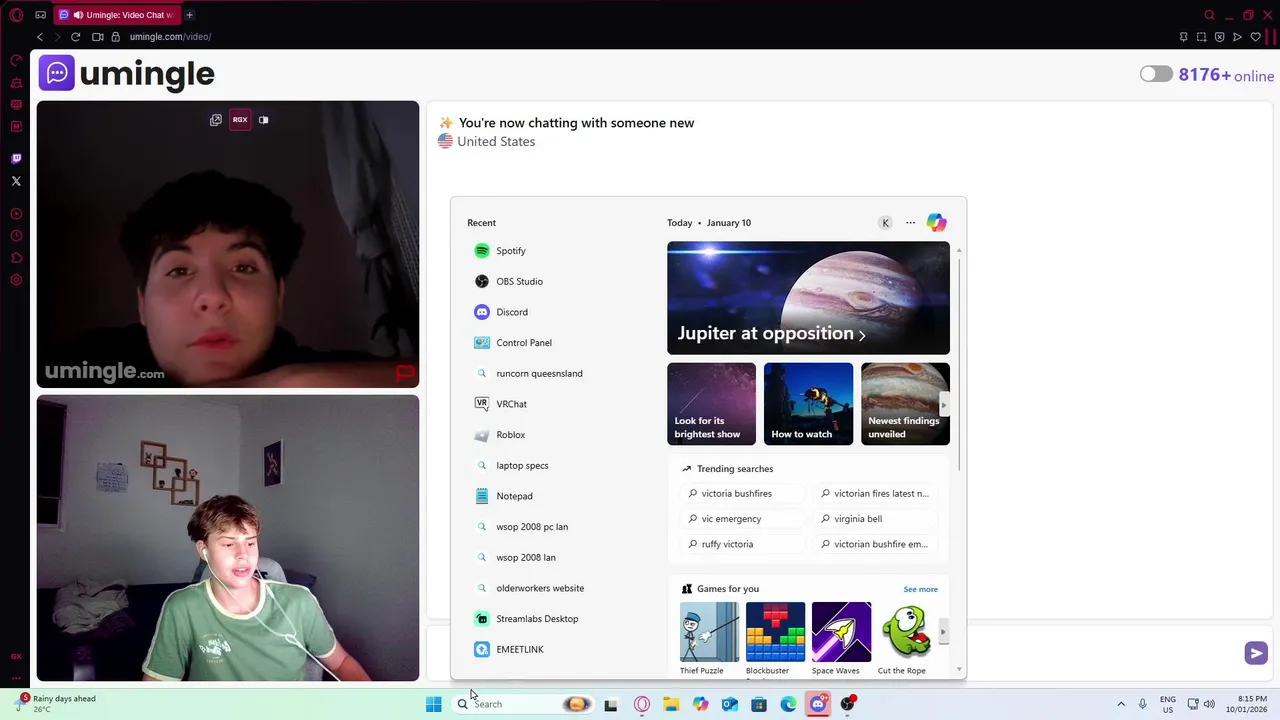Open the ad blocker shield icon

1219,37
